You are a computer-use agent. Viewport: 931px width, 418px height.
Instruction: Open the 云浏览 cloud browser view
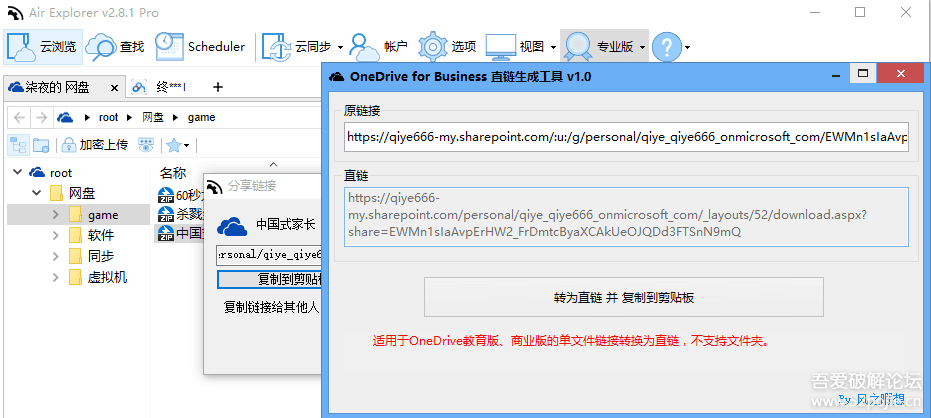click(x=42, y=46)
